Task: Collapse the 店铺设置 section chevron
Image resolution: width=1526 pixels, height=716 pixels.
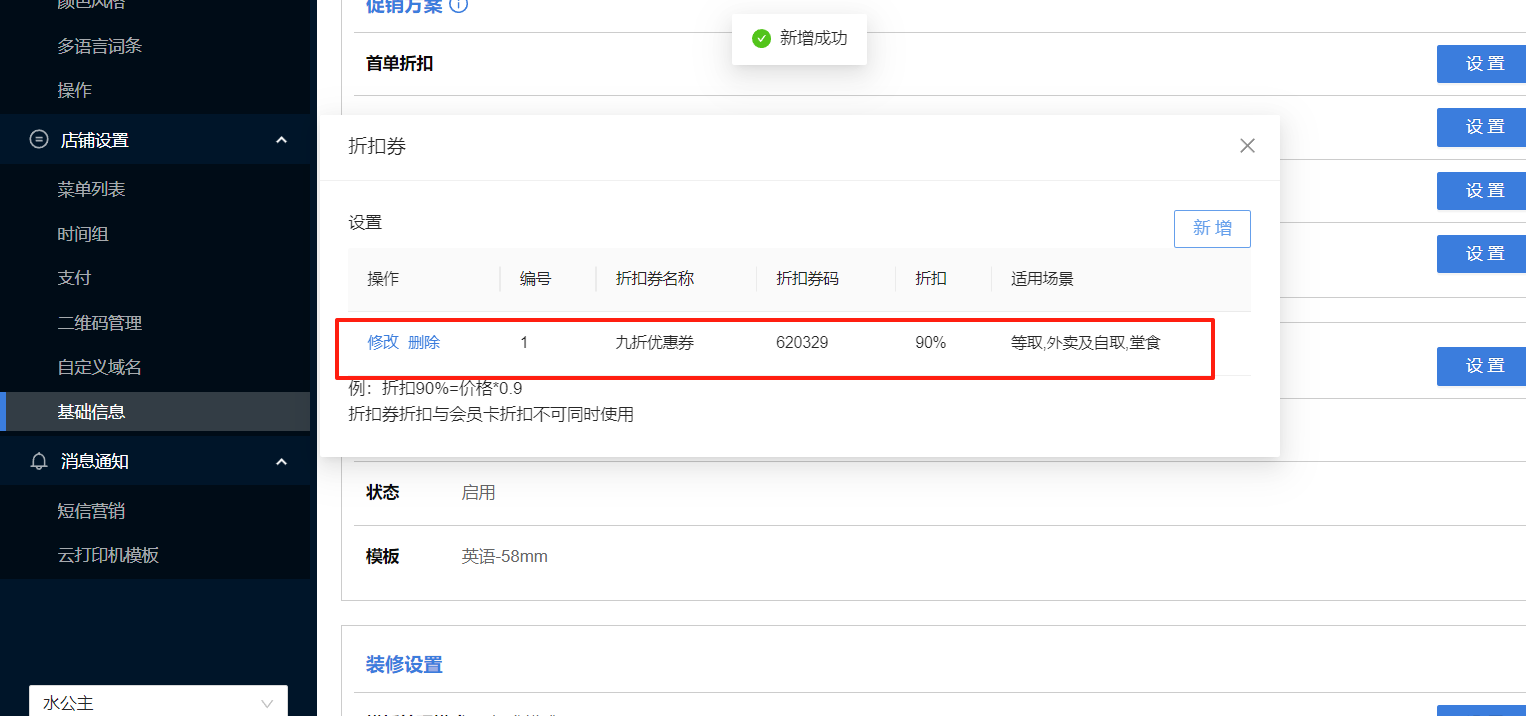Action: click(x=281, y=140)
